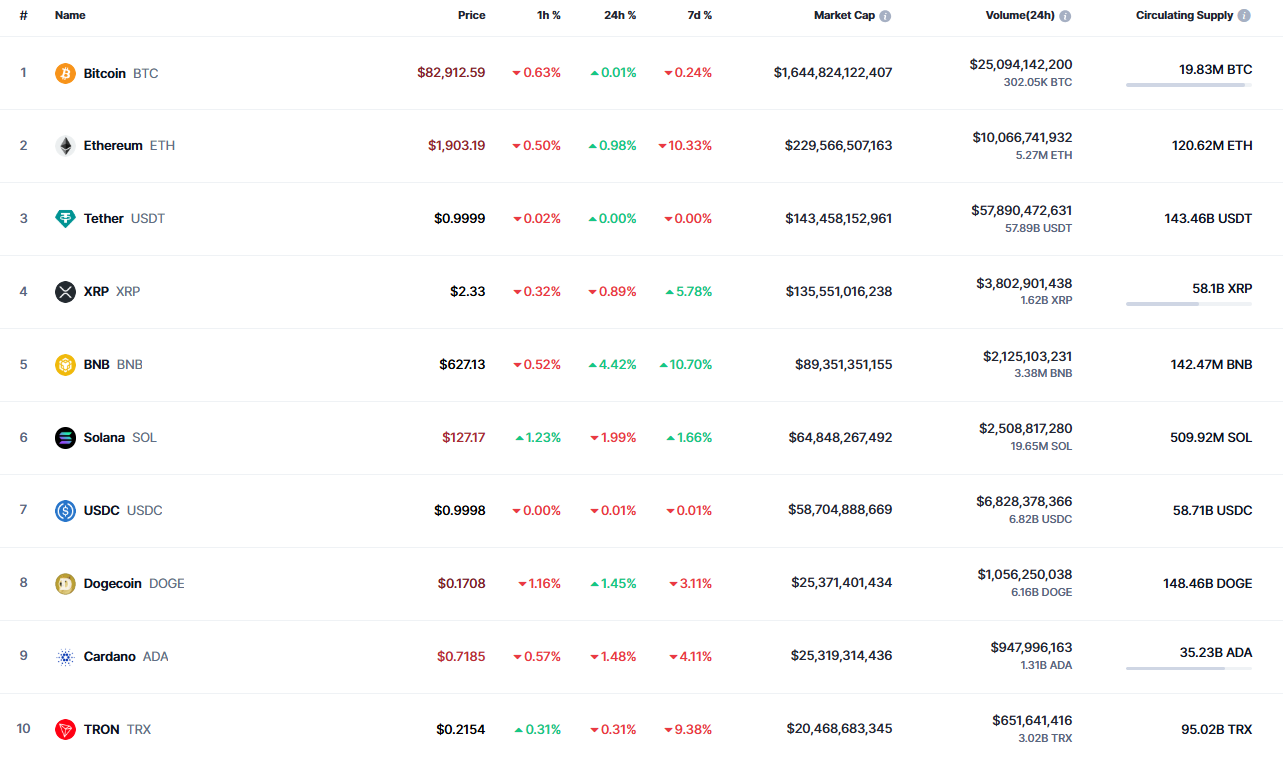Click the Market Cap info icon
1283x760 pixels.
pos(885,16)
